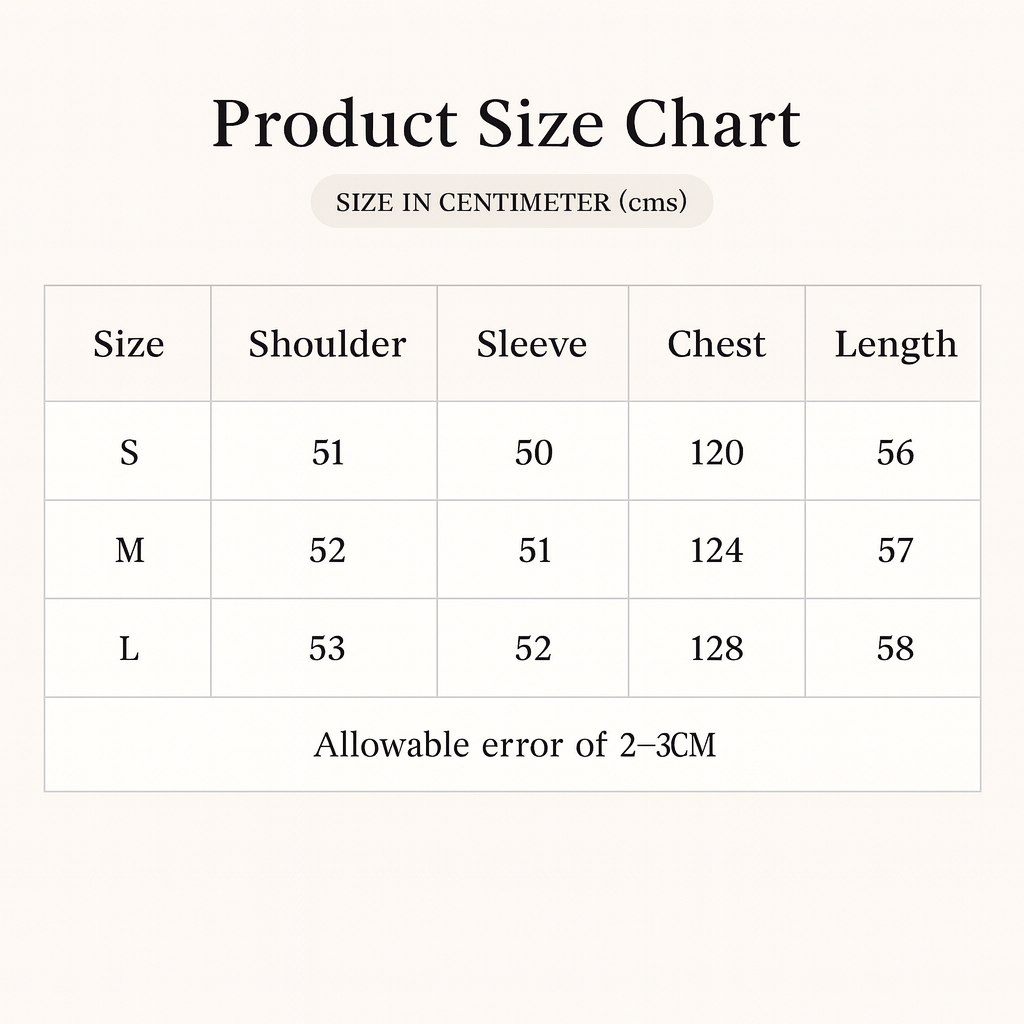The width and height of the screenshot is (1024, 1024).
Task: Choose the Chest column header
Action: [716, 344]
